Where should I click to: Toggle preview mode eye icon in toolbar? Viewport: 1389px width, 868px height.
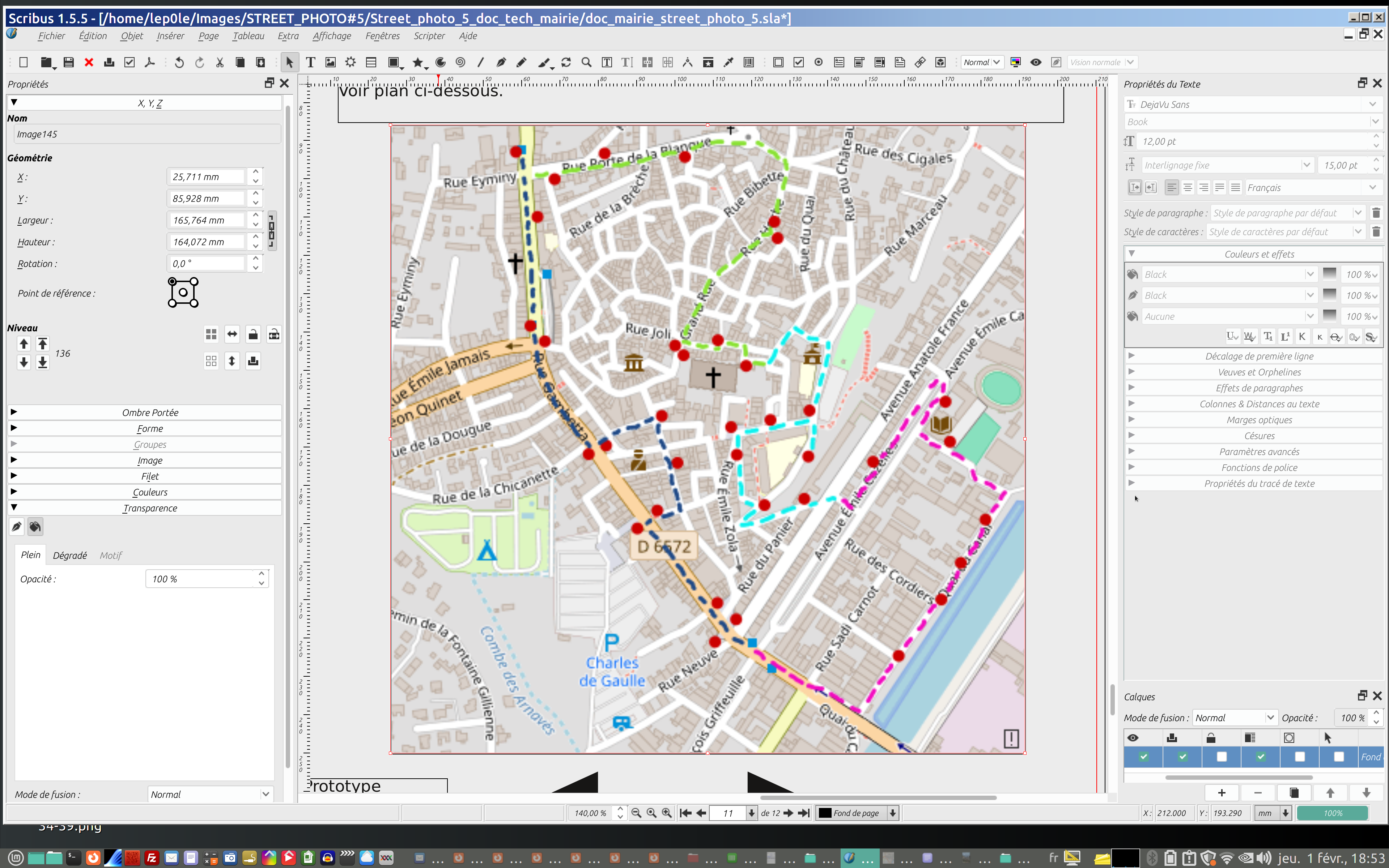tap(1036, 62)
